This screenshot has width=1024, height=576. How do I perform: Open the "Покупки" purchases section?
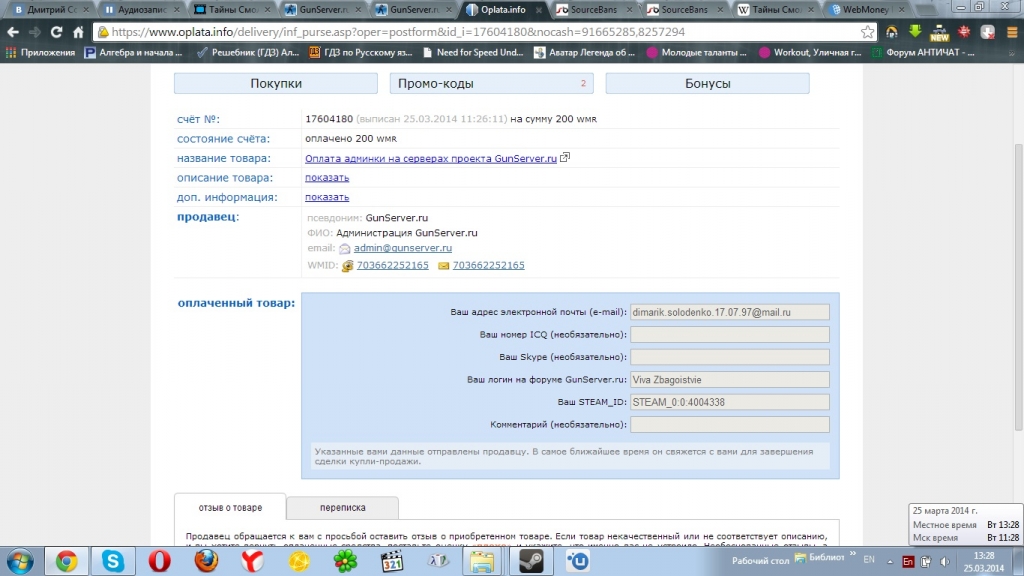275,84
